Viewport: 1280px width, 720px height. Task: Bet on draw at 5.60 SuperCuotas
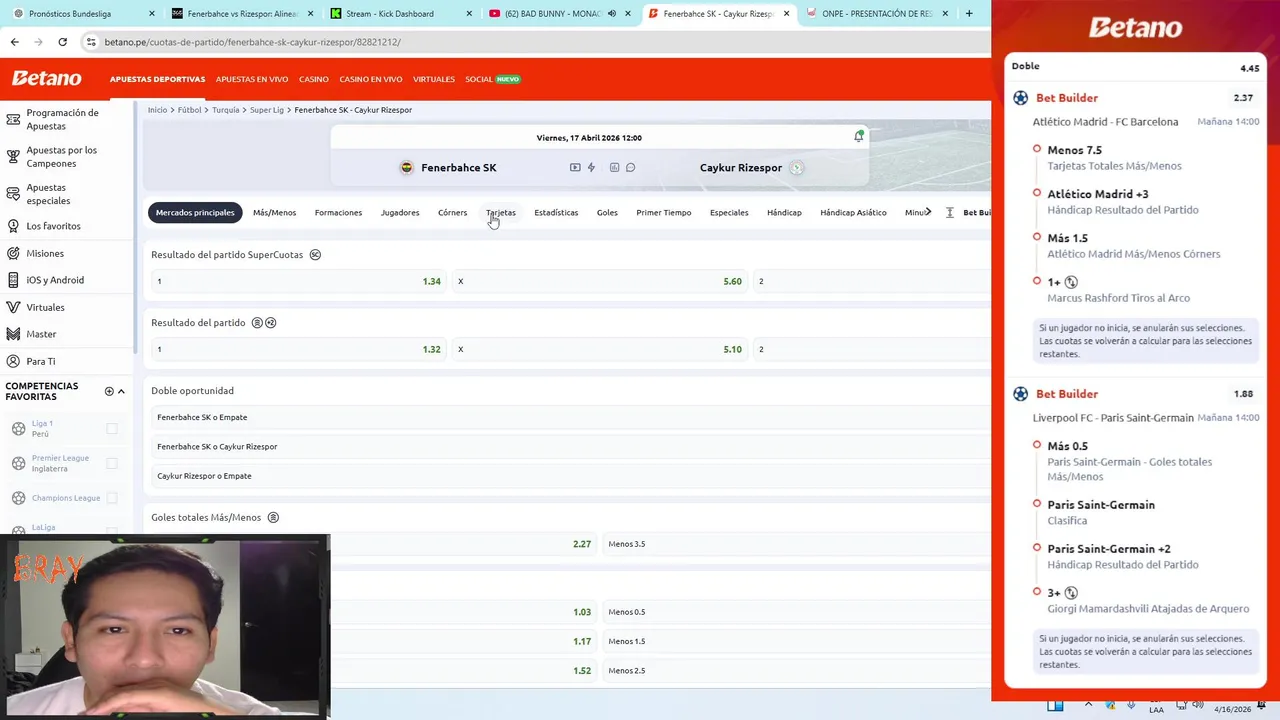tap(600, 282)
